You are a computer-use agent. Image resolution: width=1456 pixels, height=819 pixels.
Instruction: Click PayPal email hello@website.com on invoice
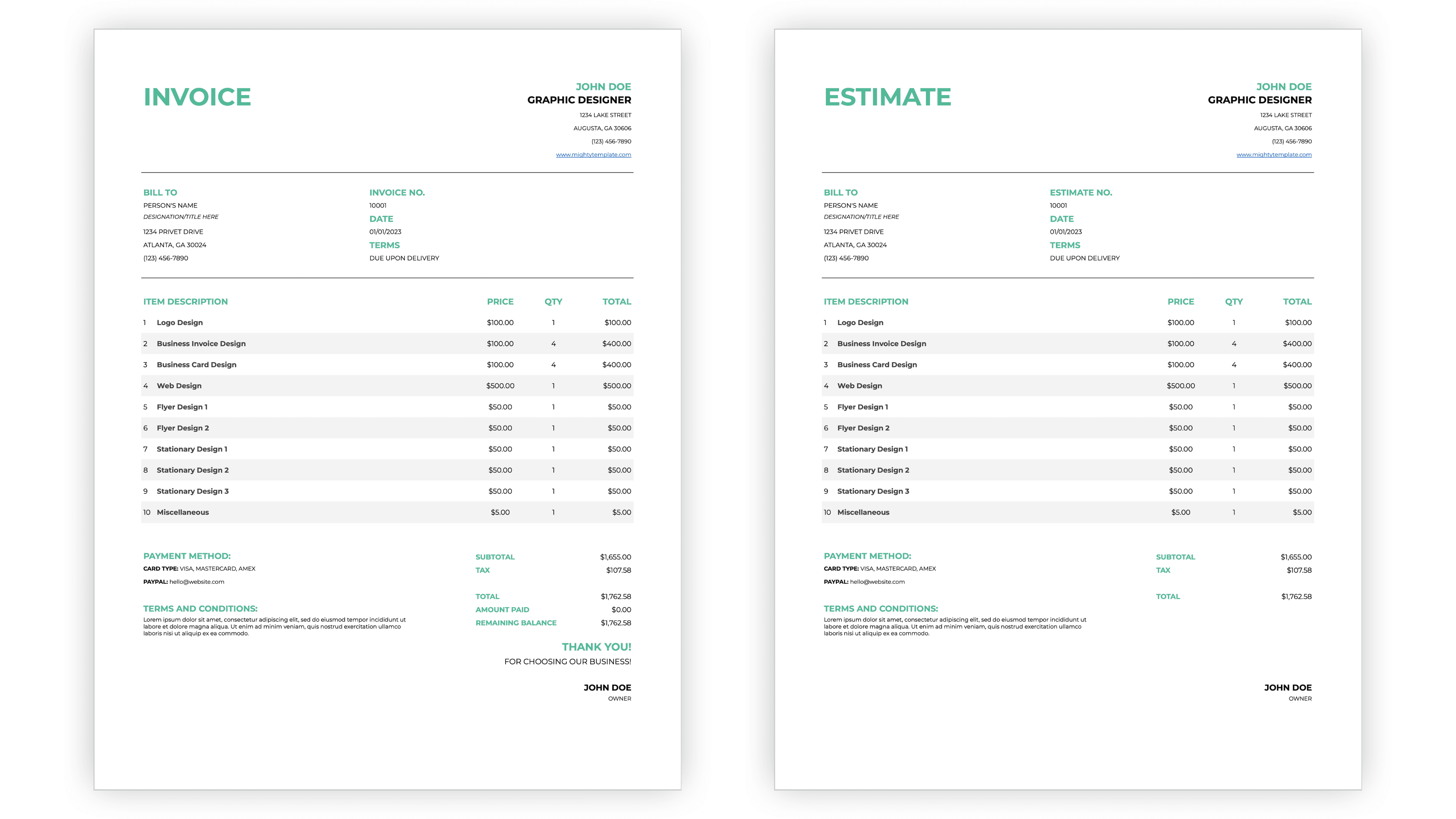tap(197, 582)
